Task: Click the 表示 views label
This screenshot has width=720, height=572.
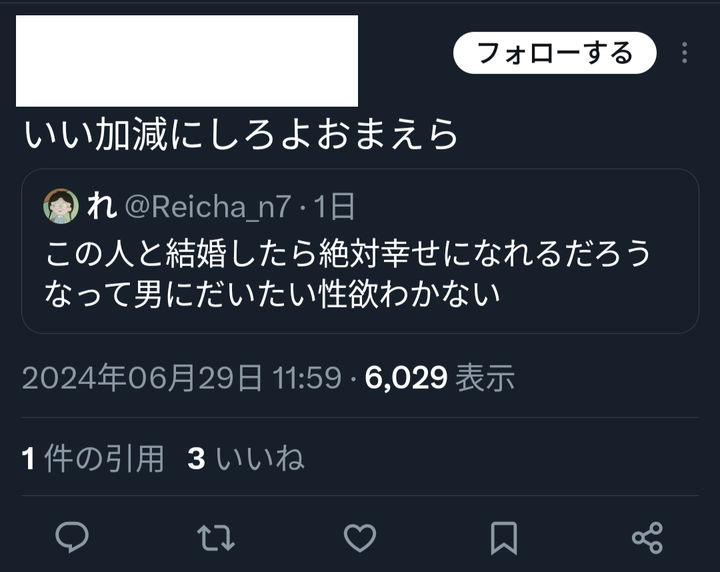Action: (x=485, y=378)
